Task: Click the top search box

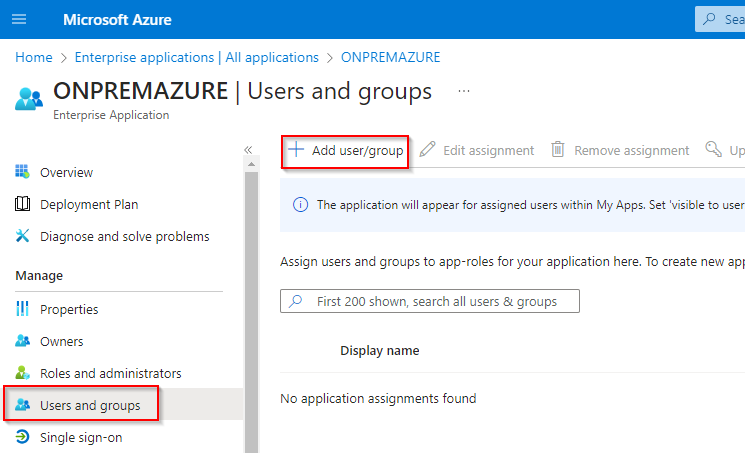Action: pyautogui.click(x=720, y=19)
